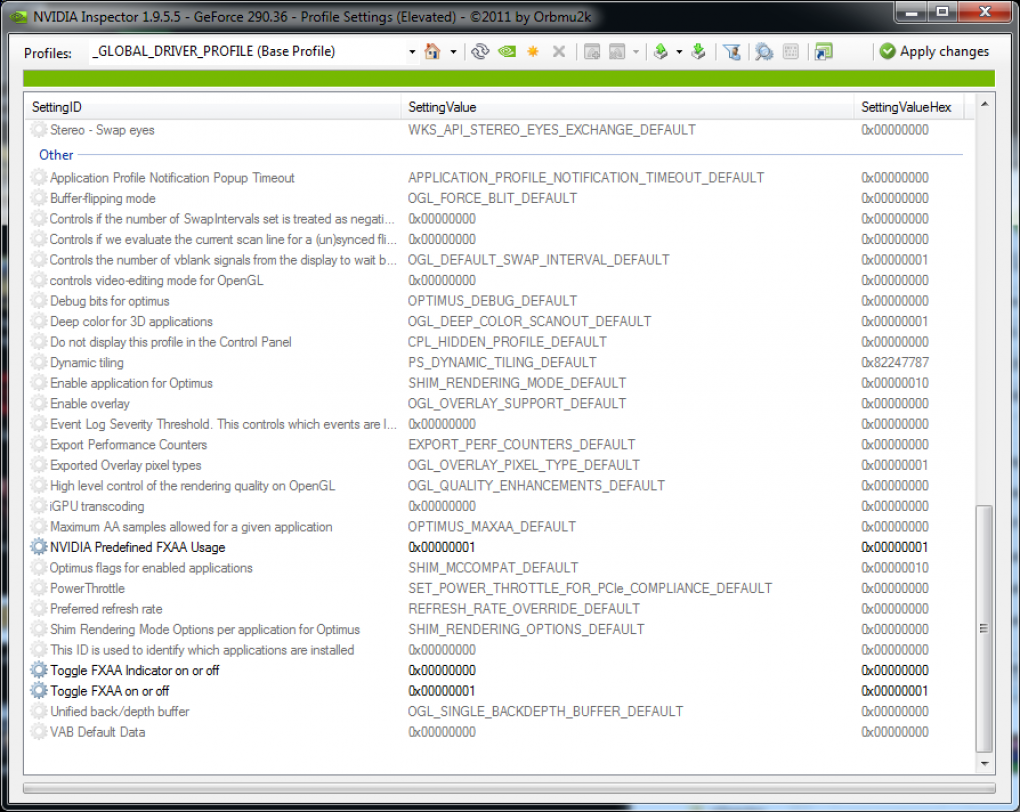Click the gear icon next to iGPU transcoding

39,506
